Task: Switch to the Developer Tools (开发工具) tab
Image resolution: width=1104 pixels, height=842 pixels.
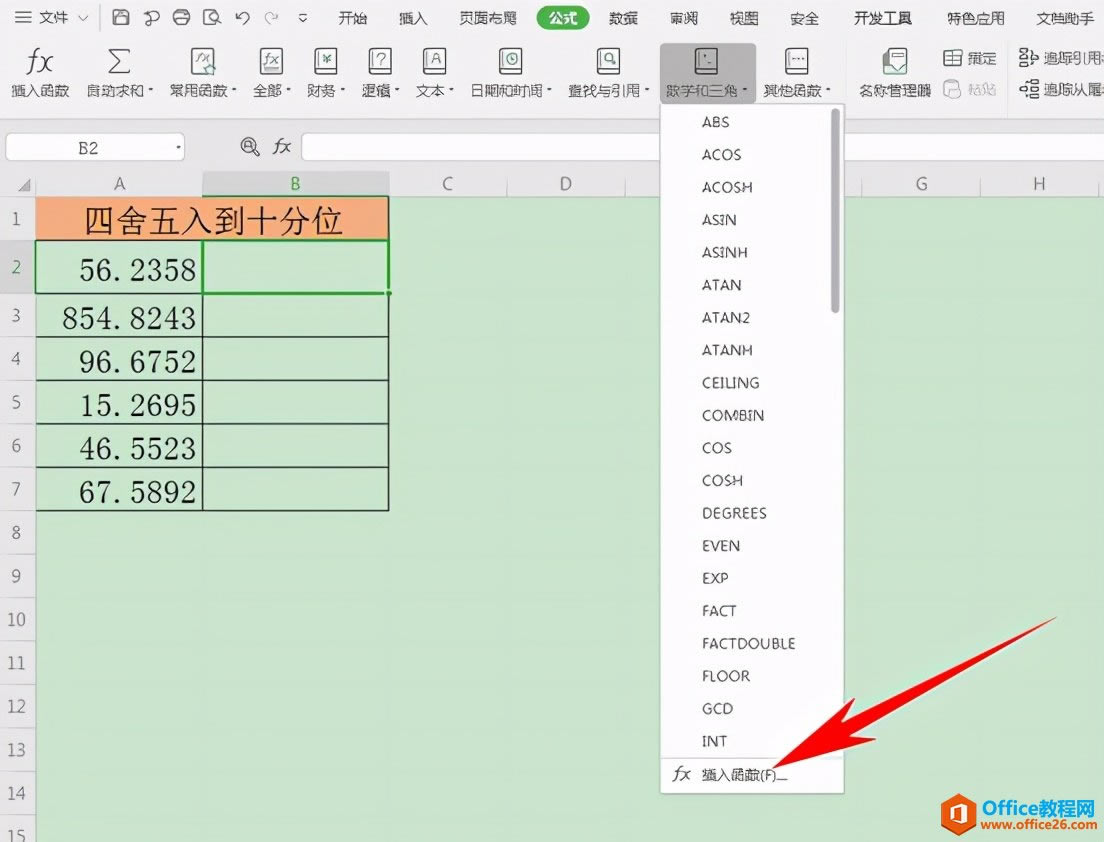Action: pos(882,18)
